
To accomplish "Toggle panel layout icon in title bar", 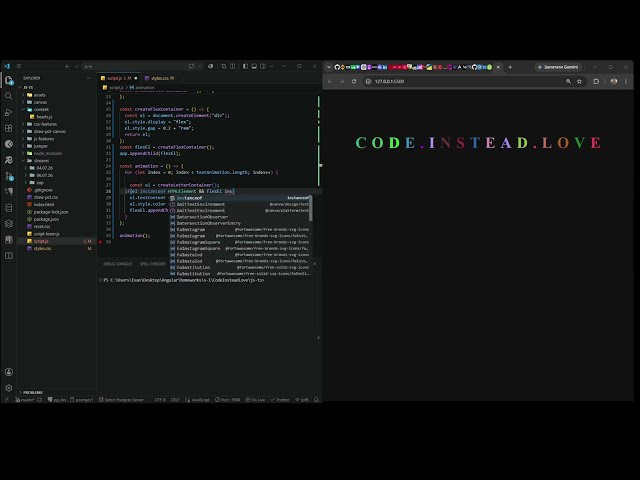I will pos(254,66).
